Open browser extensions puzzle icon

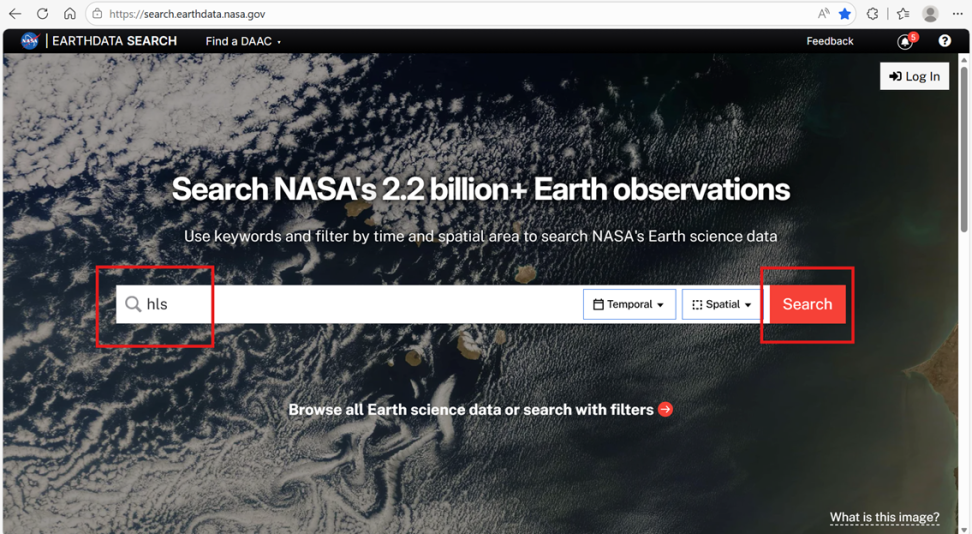872,14
